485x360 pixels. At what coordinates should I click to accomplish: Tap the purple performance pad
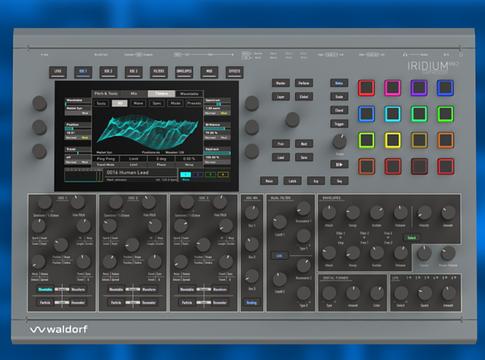coord(419,88)
